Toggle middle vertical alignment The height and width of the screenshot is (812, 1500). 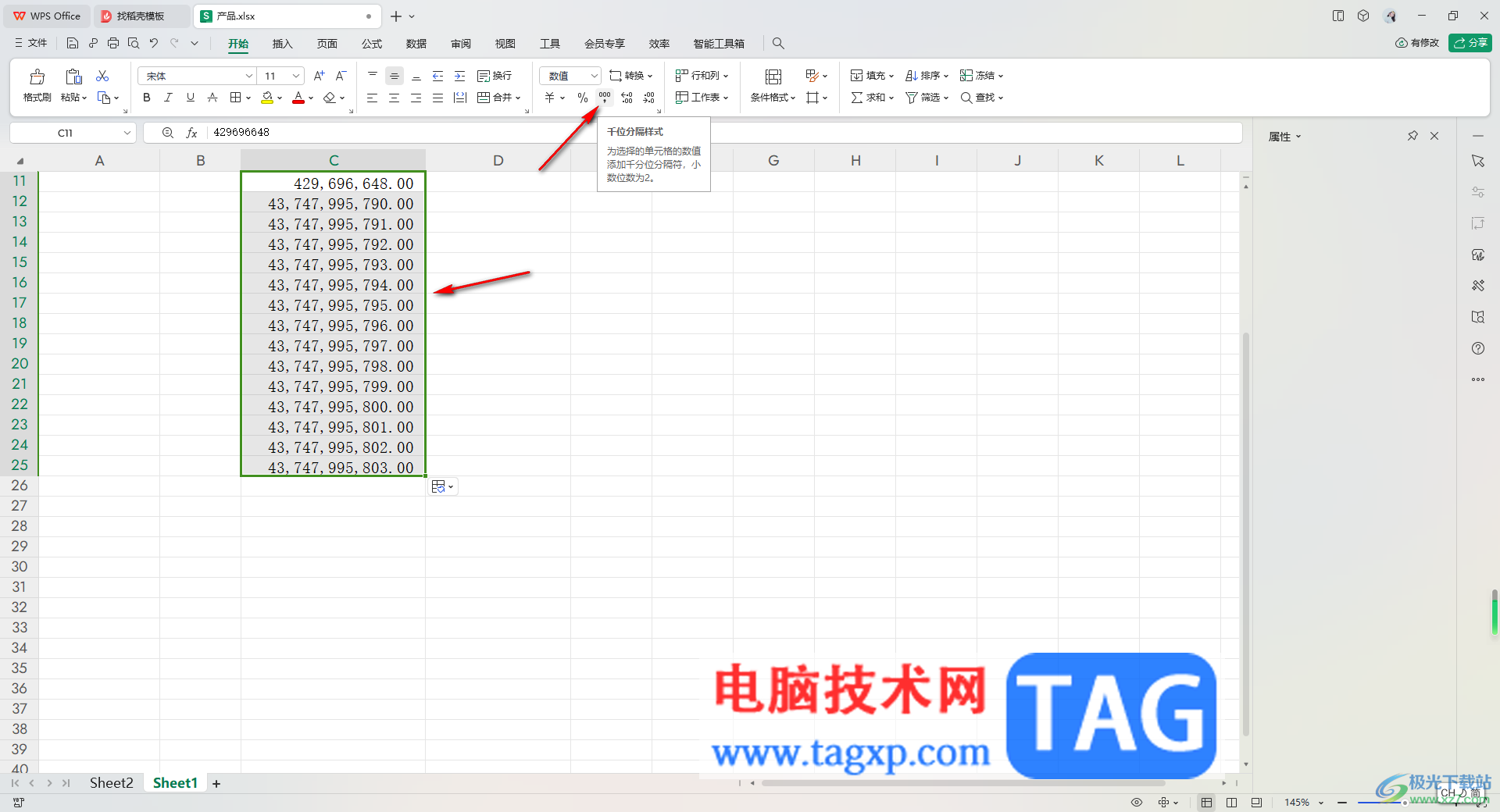(x=395, y=76)
